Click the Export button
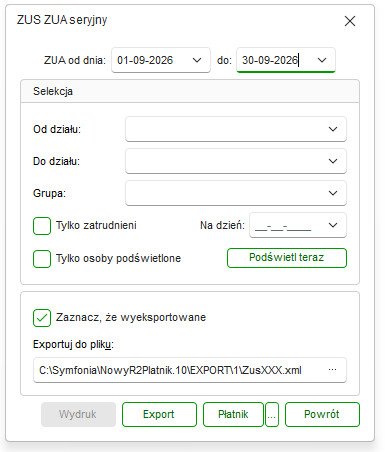This screenshot has width=385, height=452. pyautogui.click(x=159, y=414)
